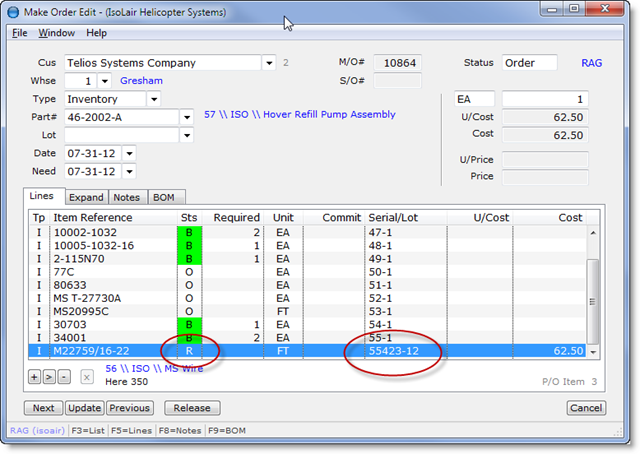
Task: Click the disabled X icon below list
Action: (x=86, y=376)
